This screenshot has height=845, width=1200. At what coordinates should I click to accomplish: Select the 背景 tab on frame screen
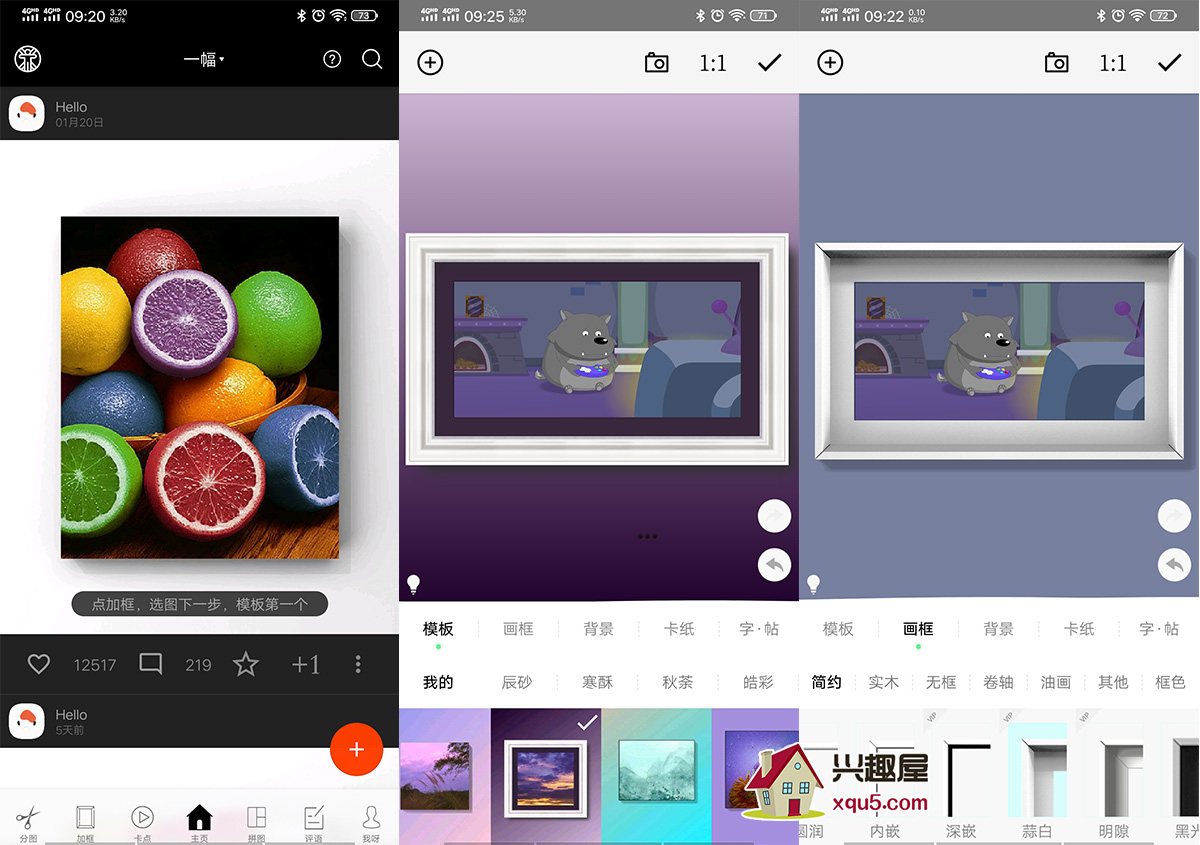[998, 629]
